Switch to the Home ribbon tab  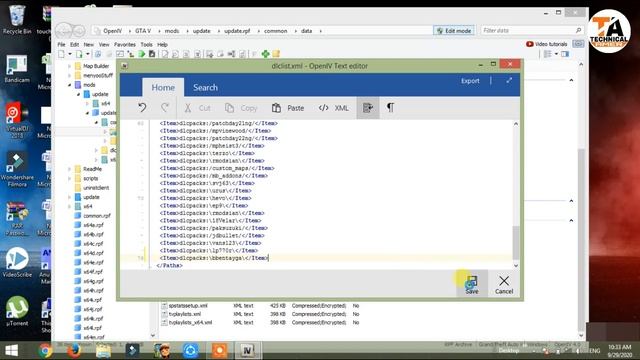click(163, 87)
